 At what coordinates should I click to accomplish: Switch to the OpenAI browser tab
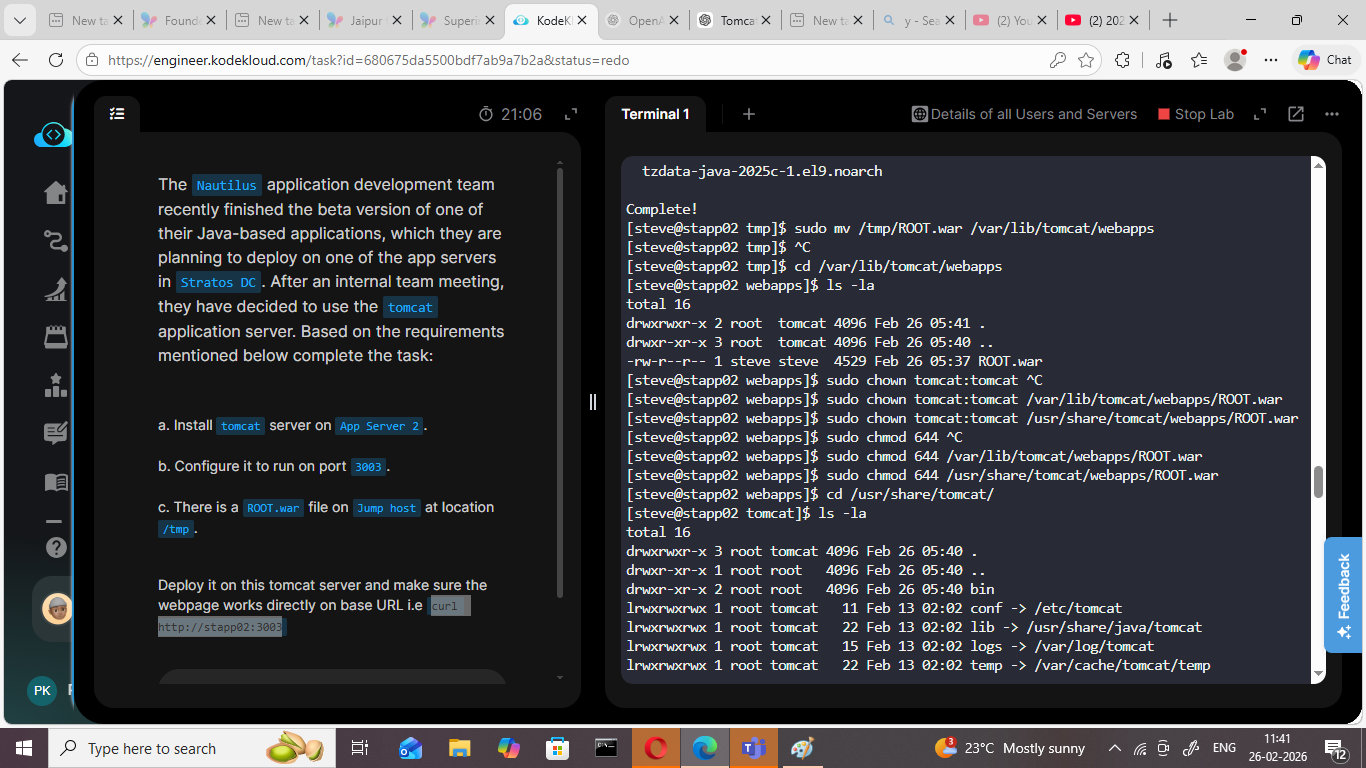pyautogui.click(x=642, y=20)
